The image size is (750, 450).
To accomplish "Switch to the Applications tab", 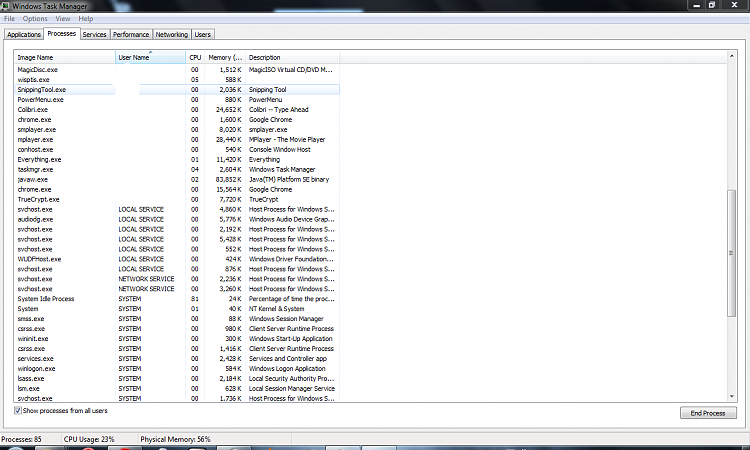I will tap(24, 34).
